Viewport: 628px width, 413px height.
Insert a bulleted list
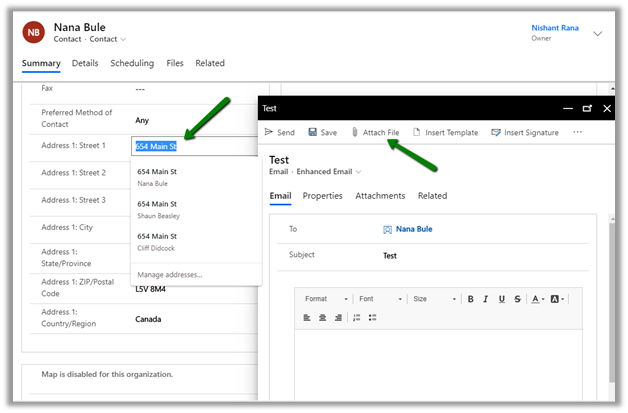(373, 318)
